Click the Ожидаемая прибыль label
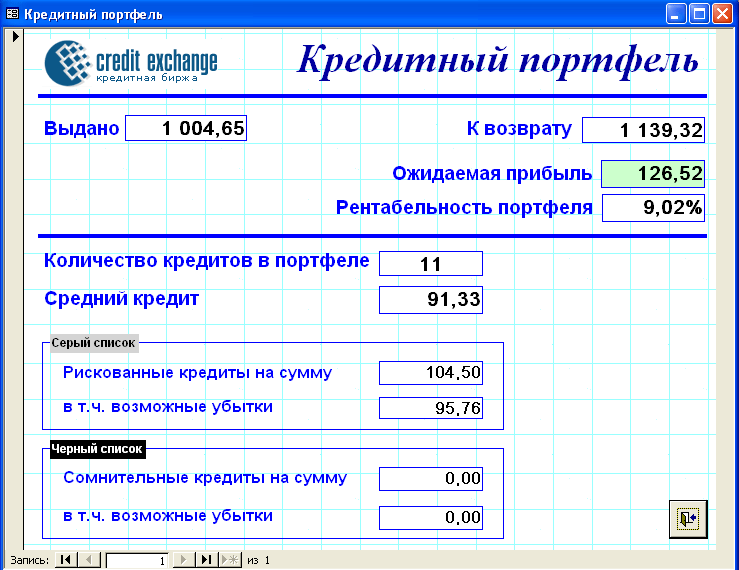 tap(492, 173)
